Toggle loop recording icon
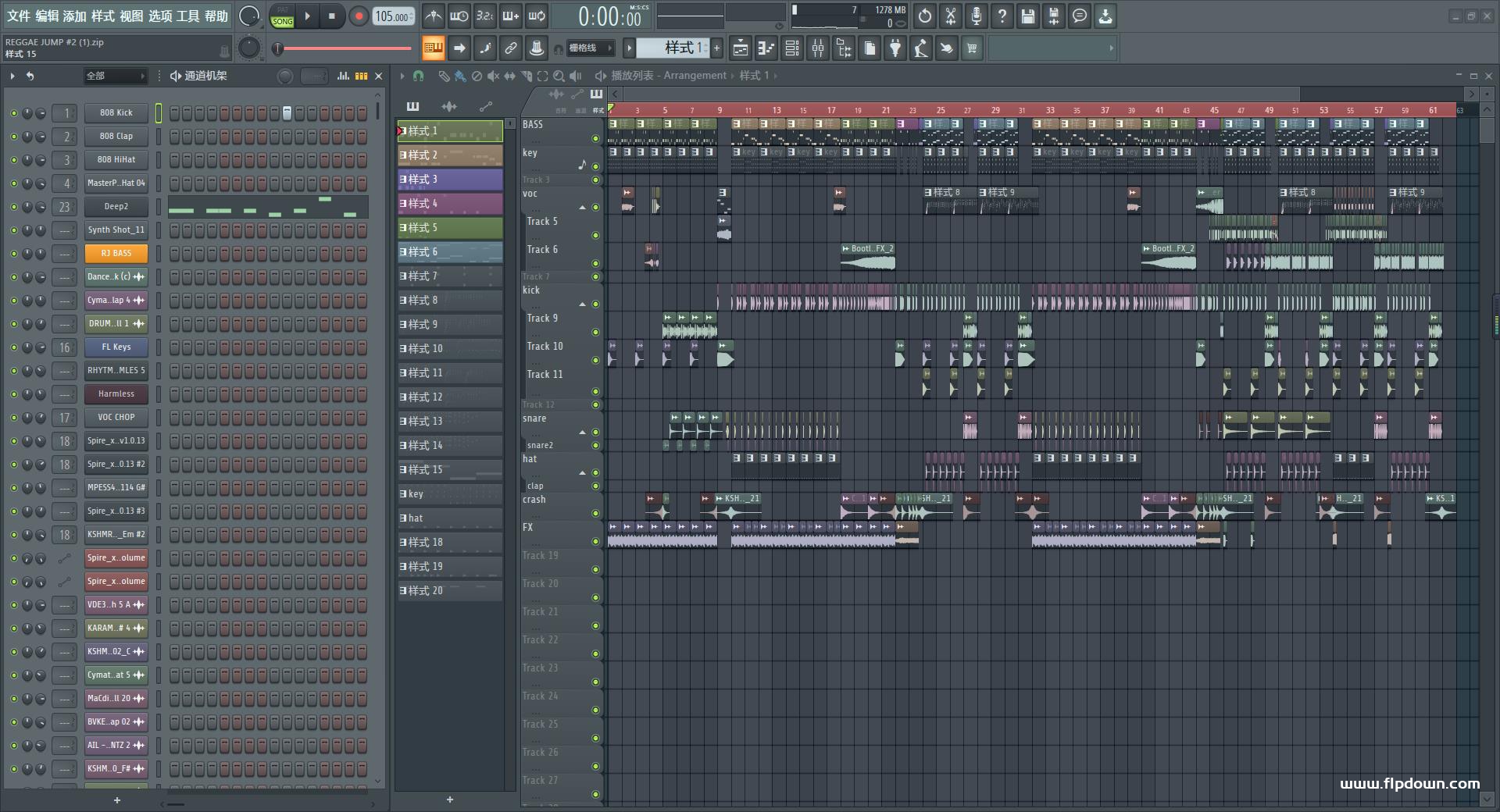Viewport: 1500px width, 812px height. [537, 16]
